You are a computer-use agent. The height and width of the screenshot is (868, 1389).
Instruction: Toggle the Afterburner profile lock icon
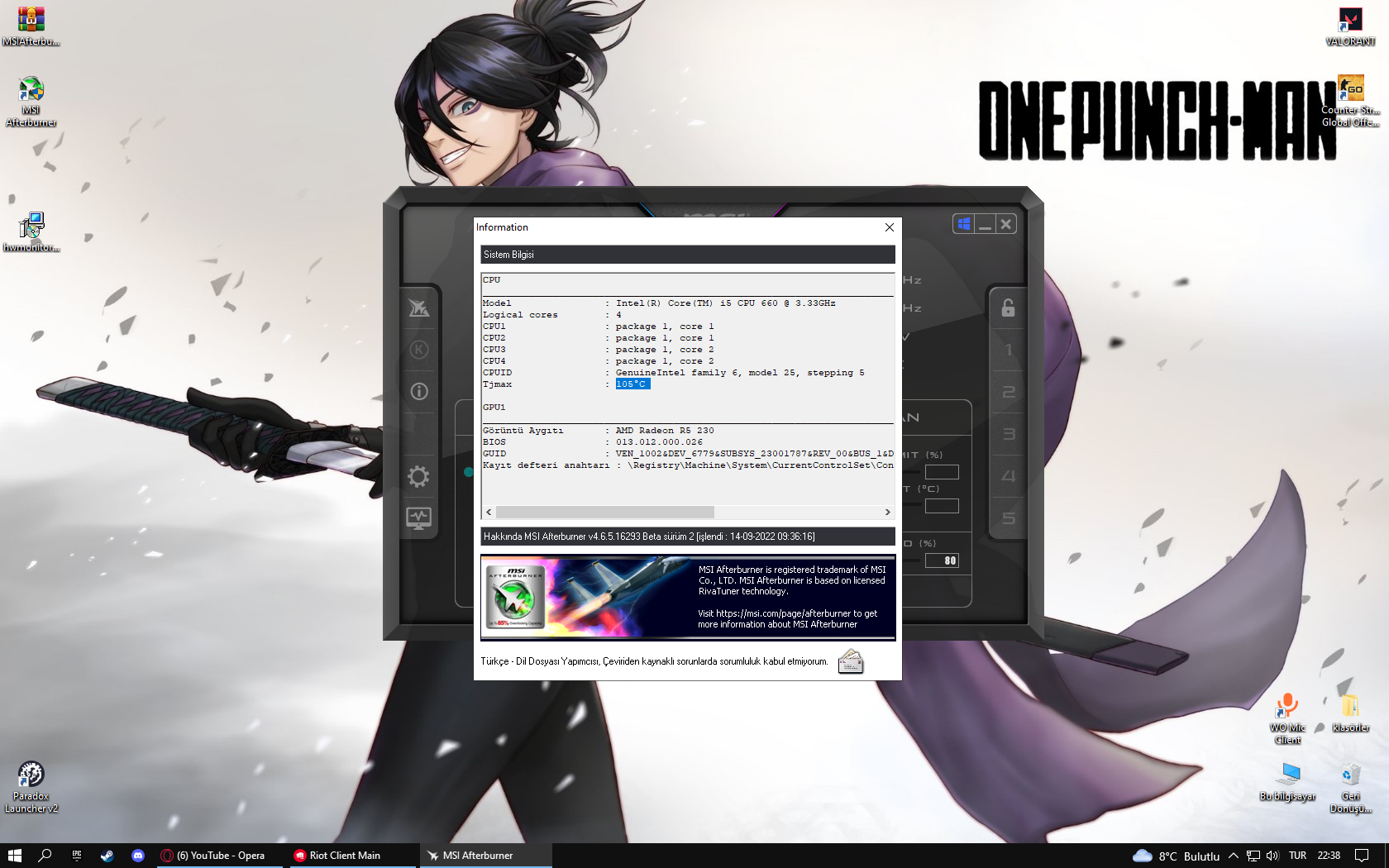tap(1008, 308)
